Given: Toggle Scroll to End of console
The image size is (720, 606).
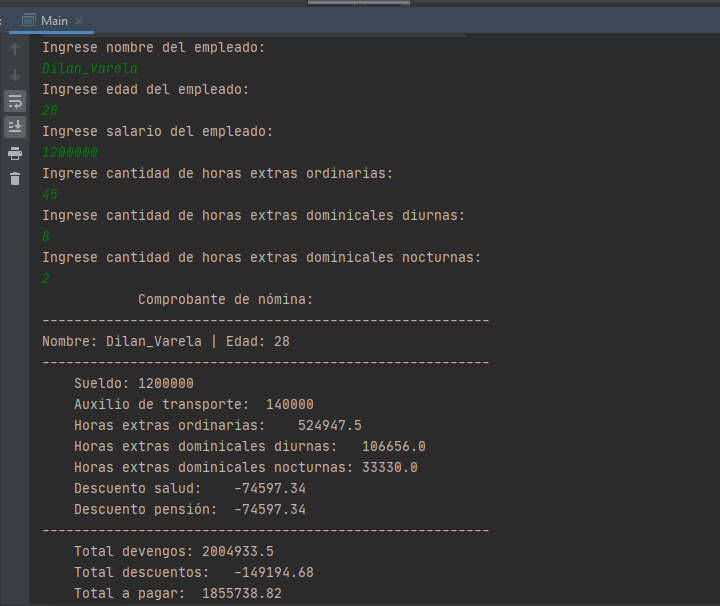Looking at the screenshot, I should [x=15, y=127].
